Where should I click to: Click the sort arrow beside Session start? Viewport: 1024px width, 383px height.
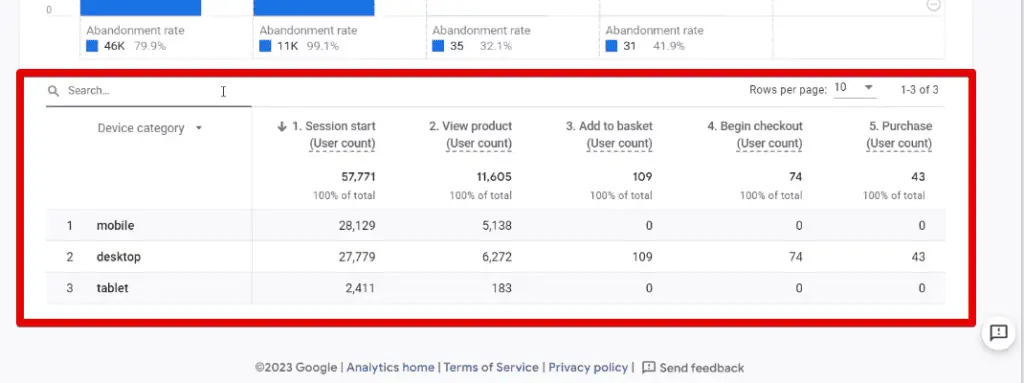pyautogui.click(x=282, y=127)
